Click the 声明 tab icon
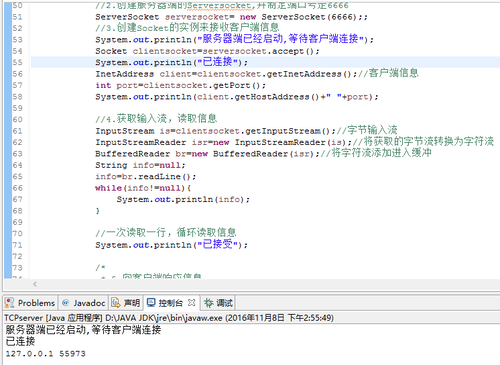500x365 pixels. tap(116, 303)
